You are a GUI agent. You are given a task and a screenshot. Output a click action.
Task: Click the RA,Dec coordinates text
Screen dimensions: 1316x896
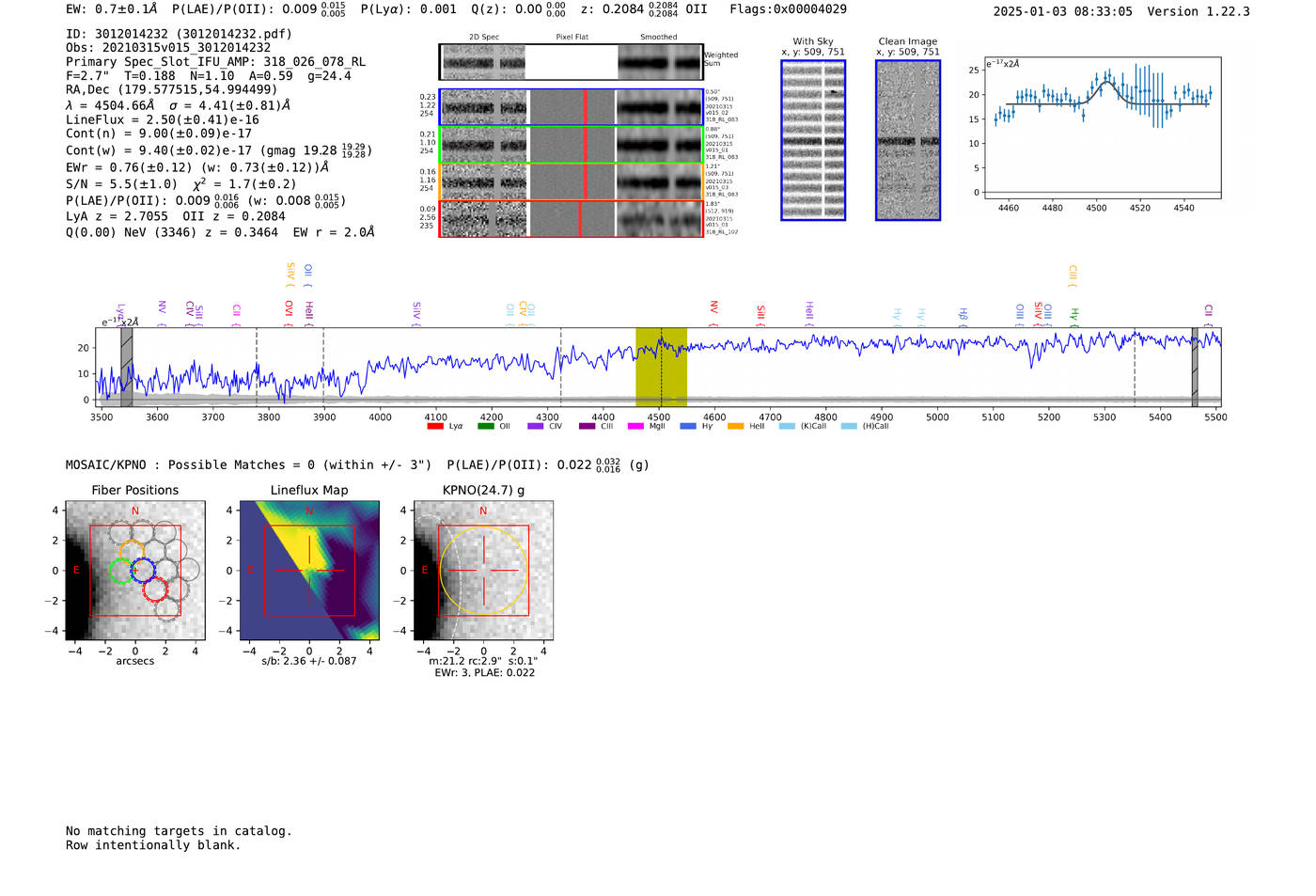pos(171,90)
